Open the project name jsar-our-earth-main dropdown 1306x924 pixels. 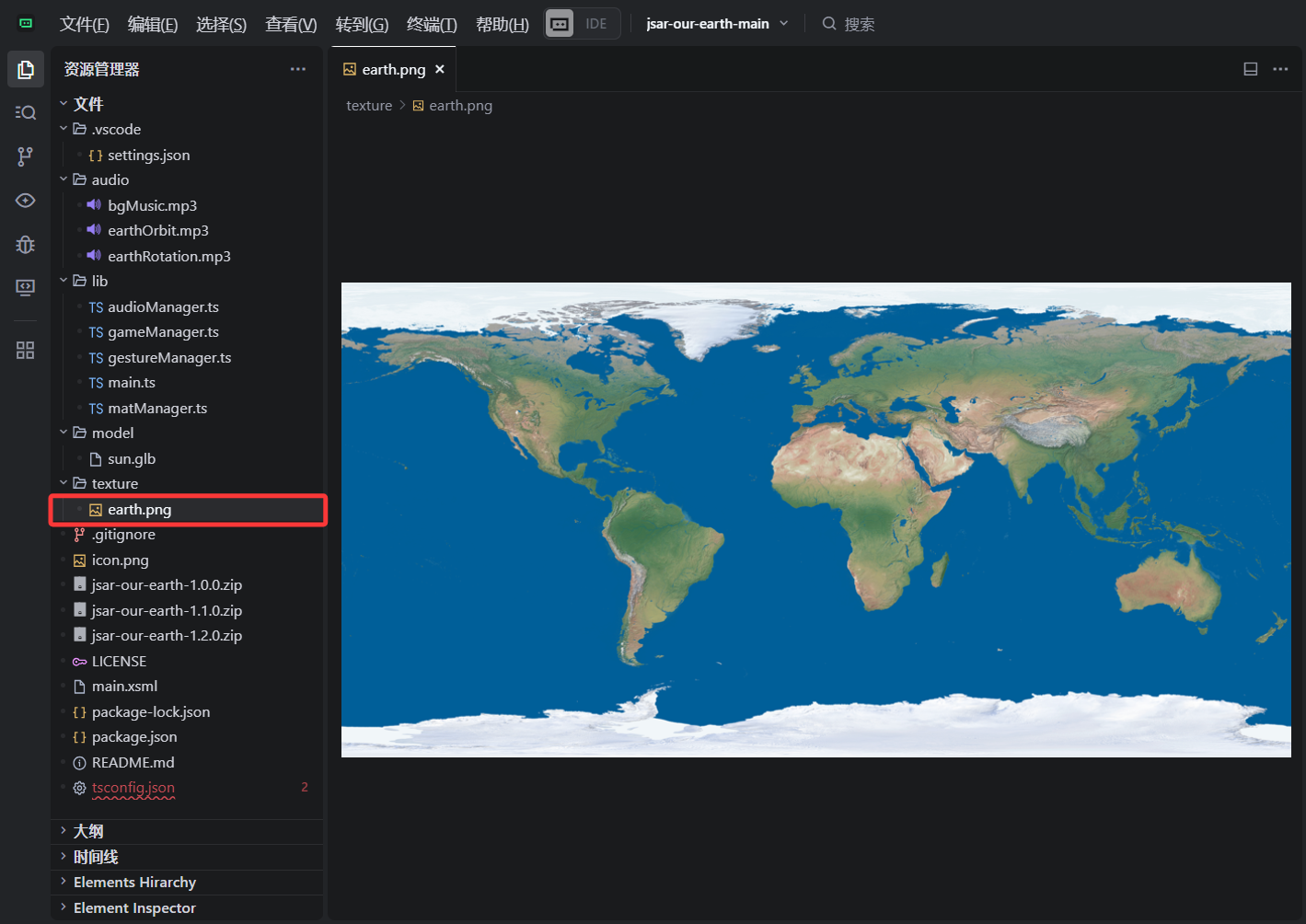(x=717, y=24)
